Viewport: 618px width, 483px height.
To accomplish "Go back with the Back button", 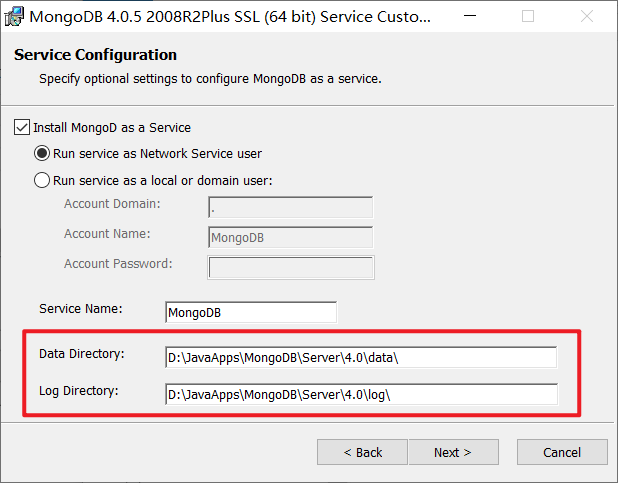I will click(x=362, y=452).
